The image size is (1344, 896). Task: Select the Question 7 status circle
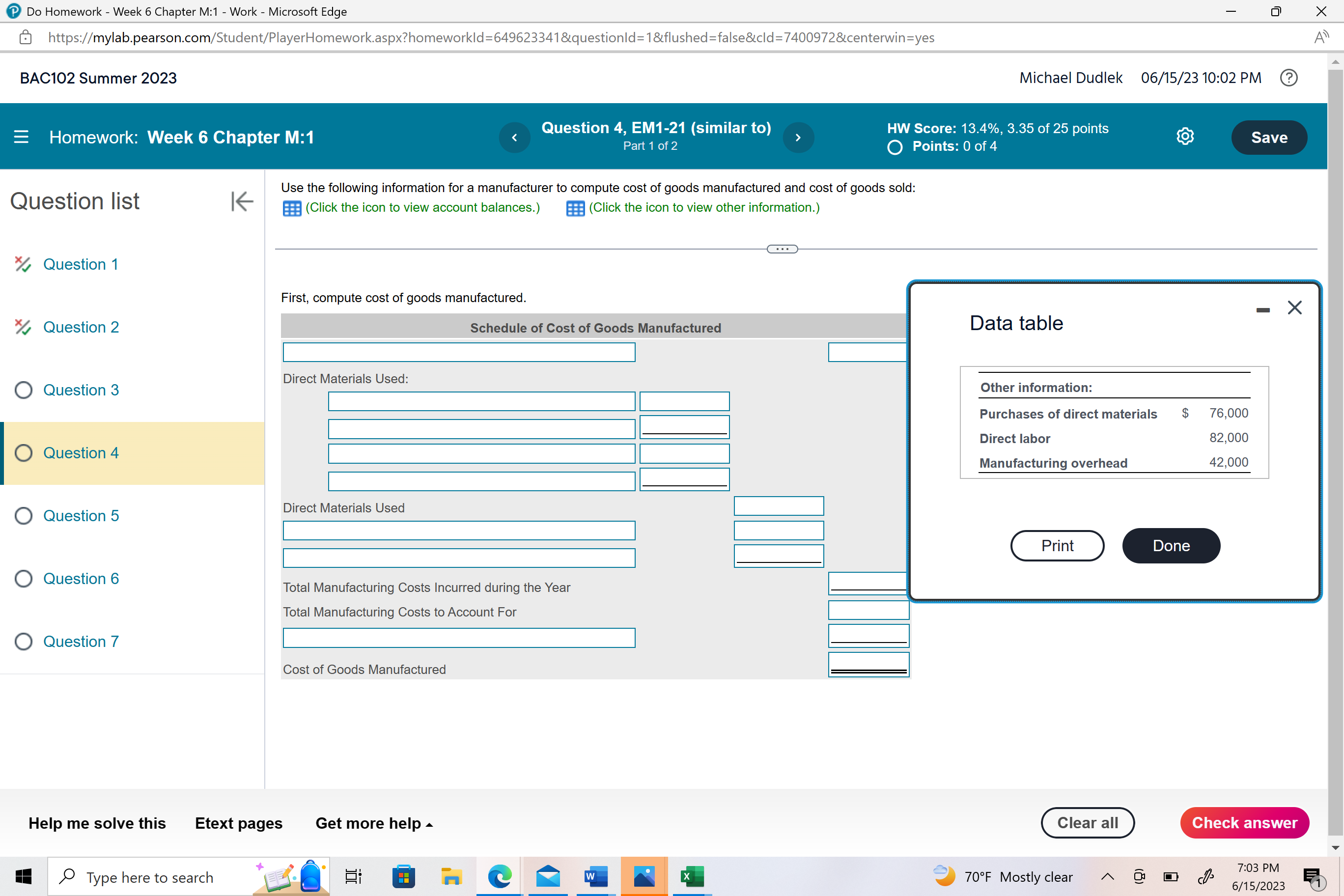[24, 641]
